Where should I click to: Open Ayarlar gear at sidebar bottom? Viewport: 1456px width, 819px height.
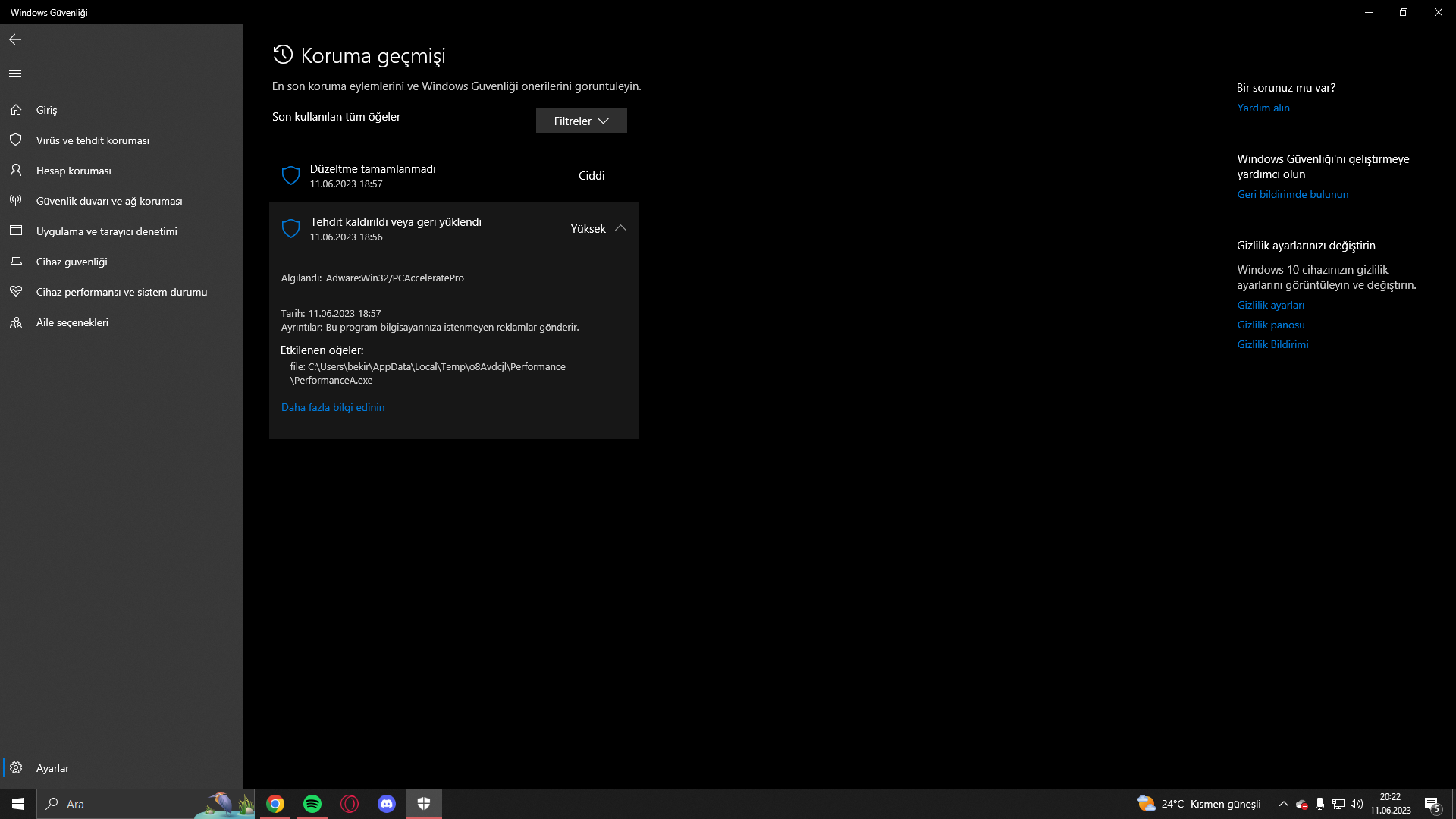[x=16, y=768]
